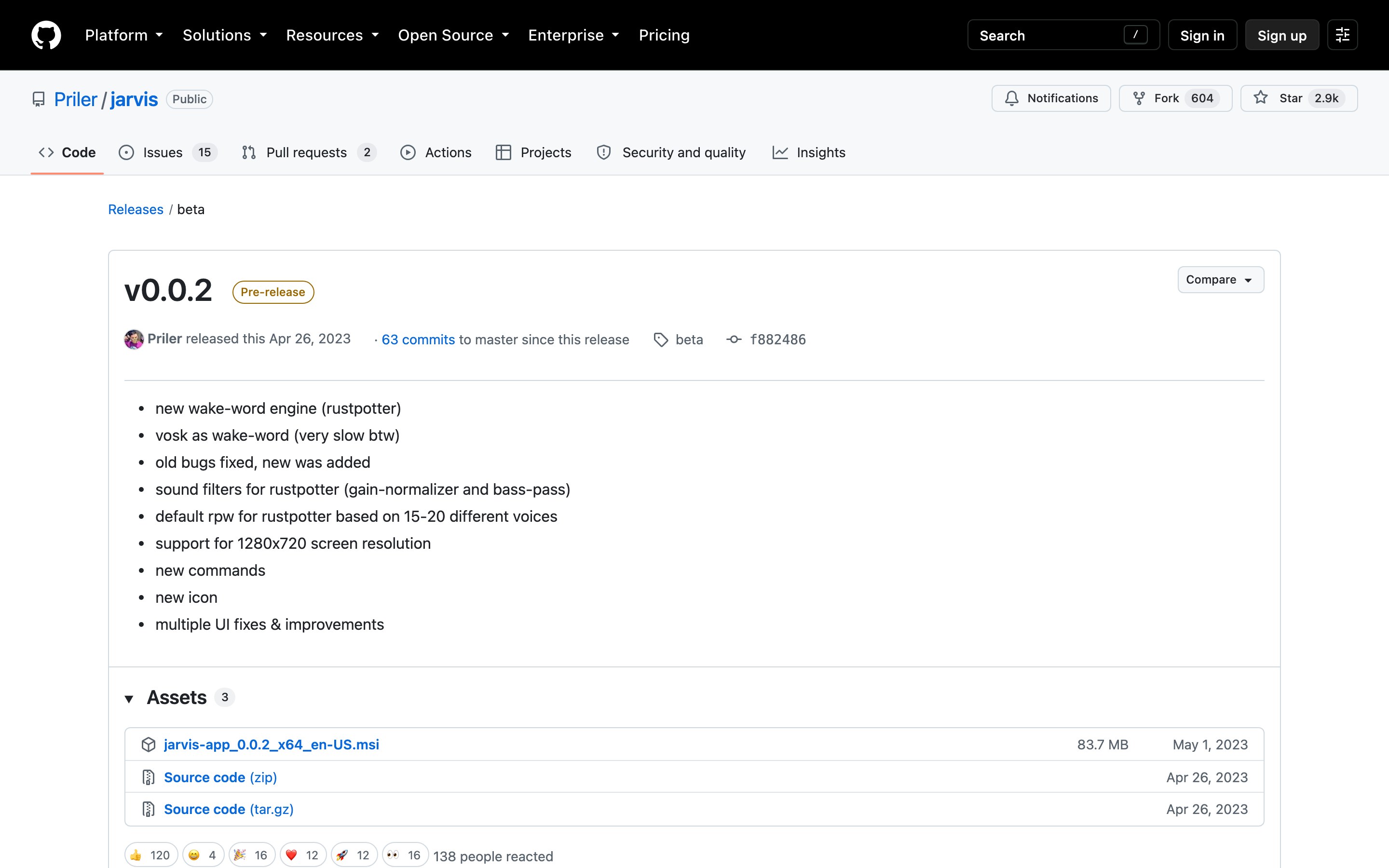Toggle the rocket reaction with 12
The image size is (1389, 868).
pos(354,855)
